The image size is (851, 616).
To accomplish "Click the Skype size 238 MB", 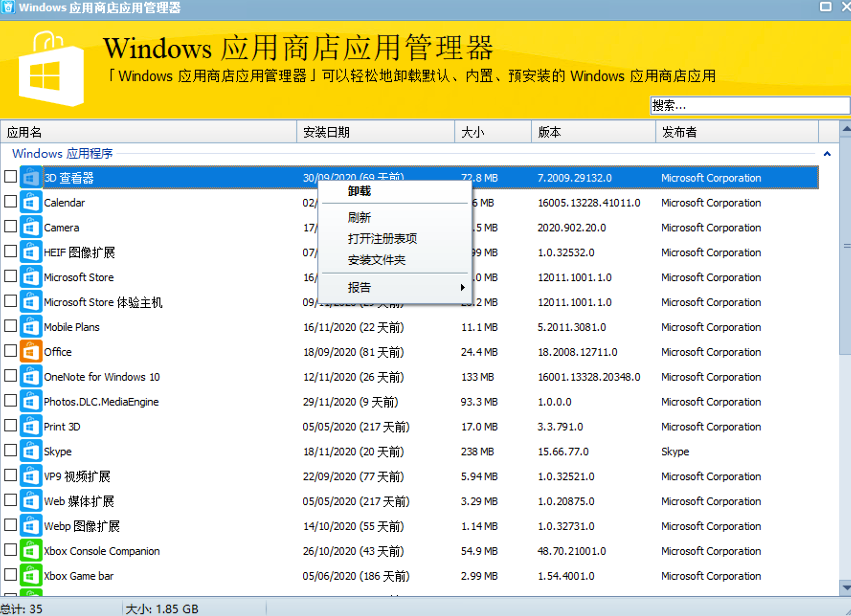I will (x=478, y=452).
